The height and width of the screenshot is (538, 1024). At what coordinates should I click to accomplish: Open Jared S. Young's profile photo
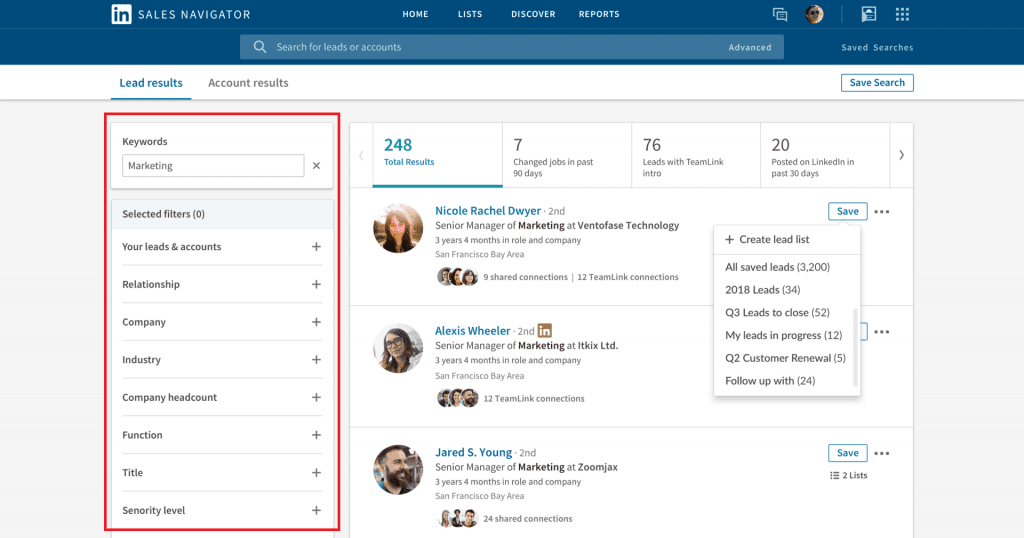(x=398, y=469)
